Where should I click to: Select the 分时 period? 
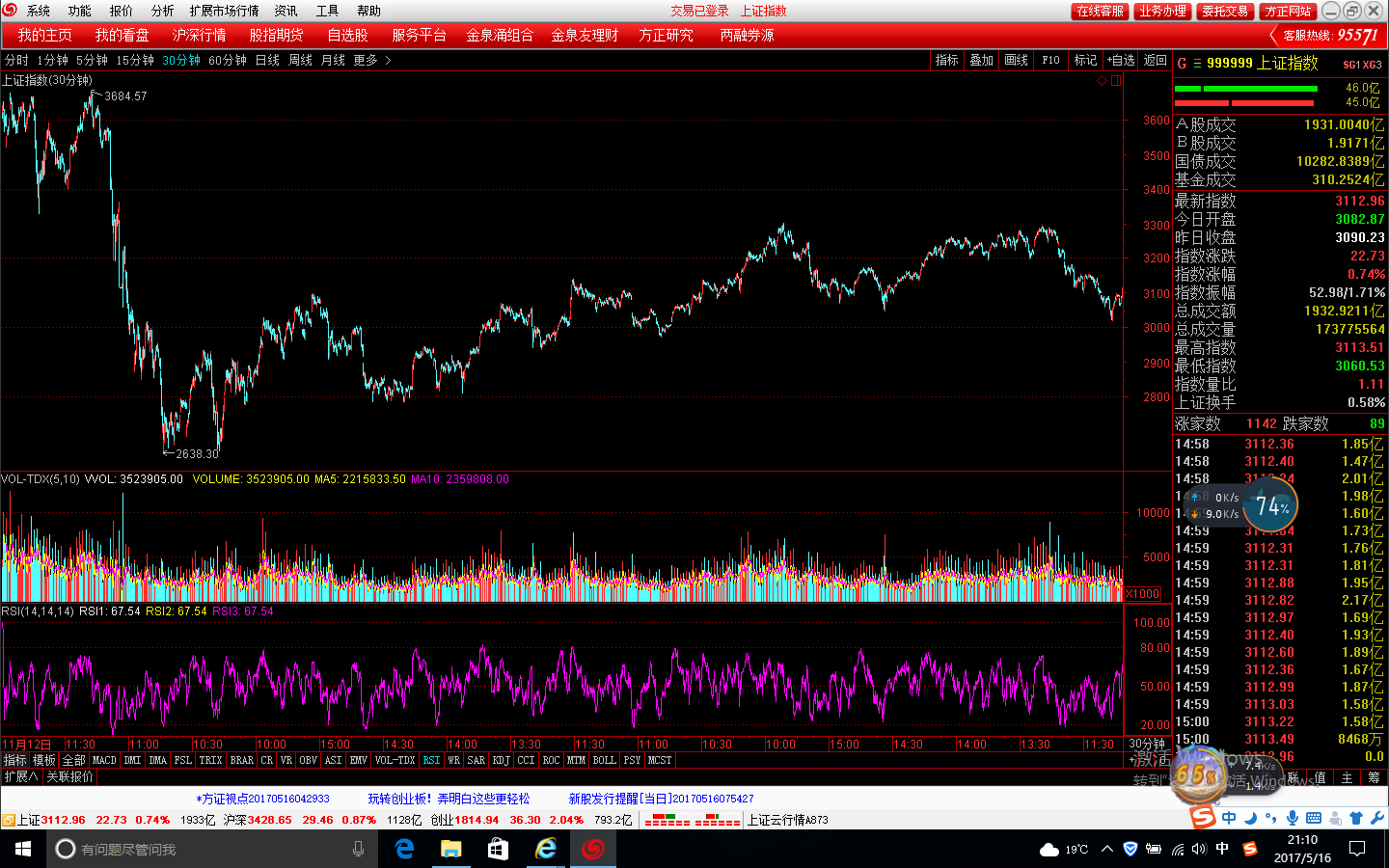coord(16,60)
